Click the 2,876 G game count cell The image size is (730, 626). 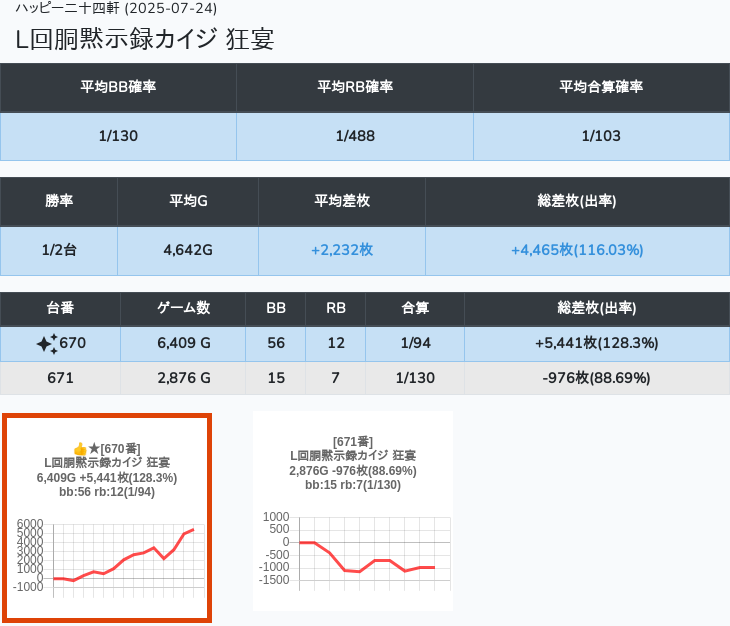pos(183,378)
